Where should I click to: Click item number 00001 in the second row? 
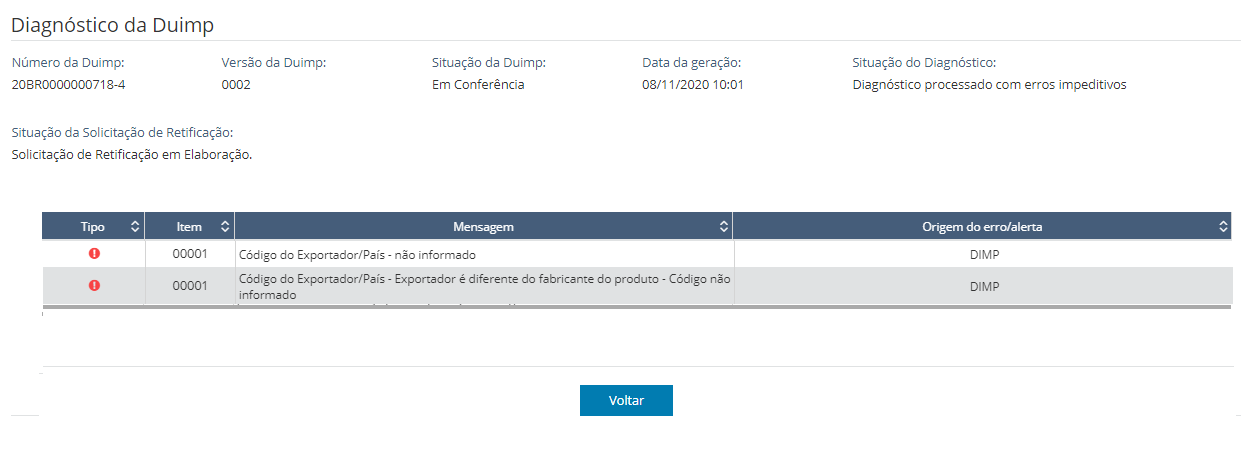[189, 286]
